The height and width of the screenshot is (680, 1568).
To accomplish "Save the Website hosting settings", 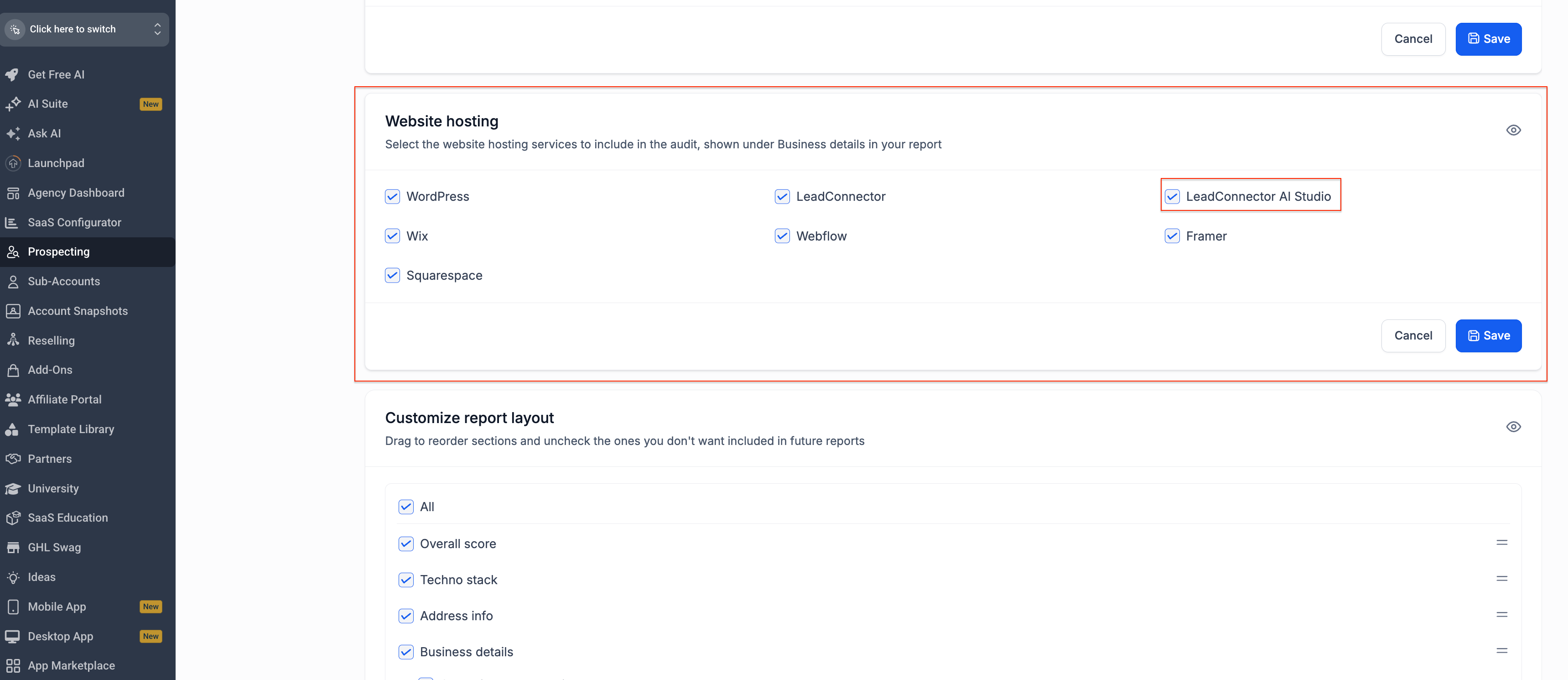I will pos(1488,336).
